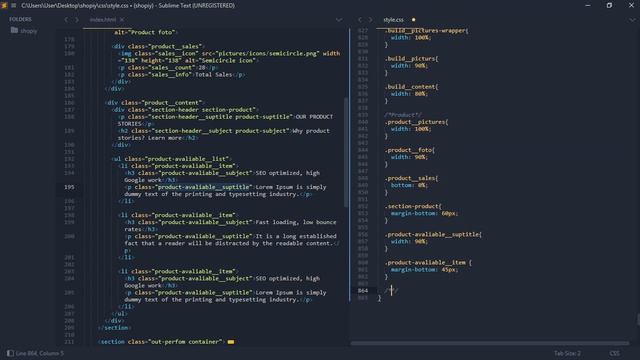
Task: Change the CSS syntax selector in the status bar
Action: pos(614,353)
